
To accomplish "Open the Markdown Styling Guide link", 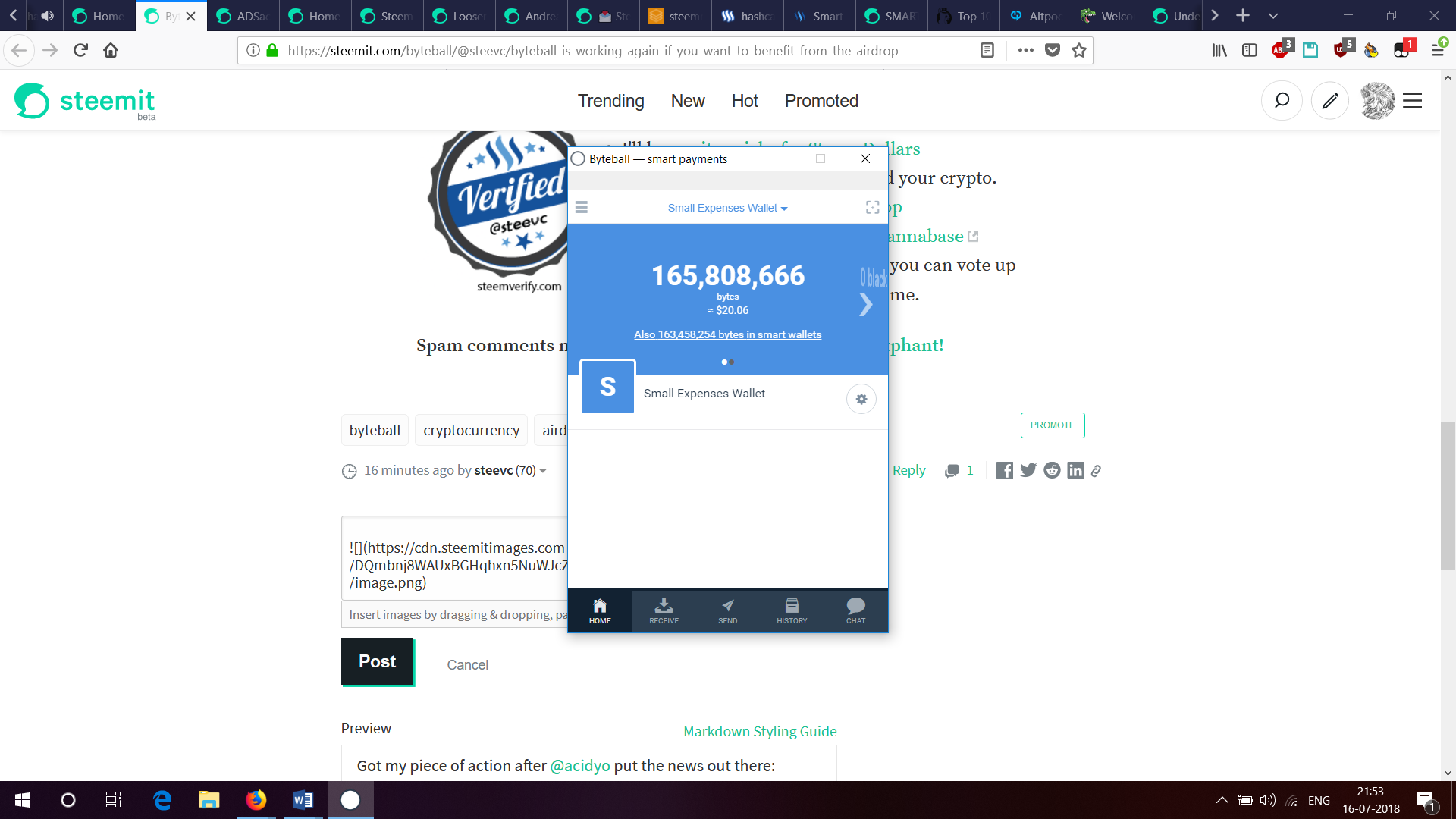I will click(760, 731).
